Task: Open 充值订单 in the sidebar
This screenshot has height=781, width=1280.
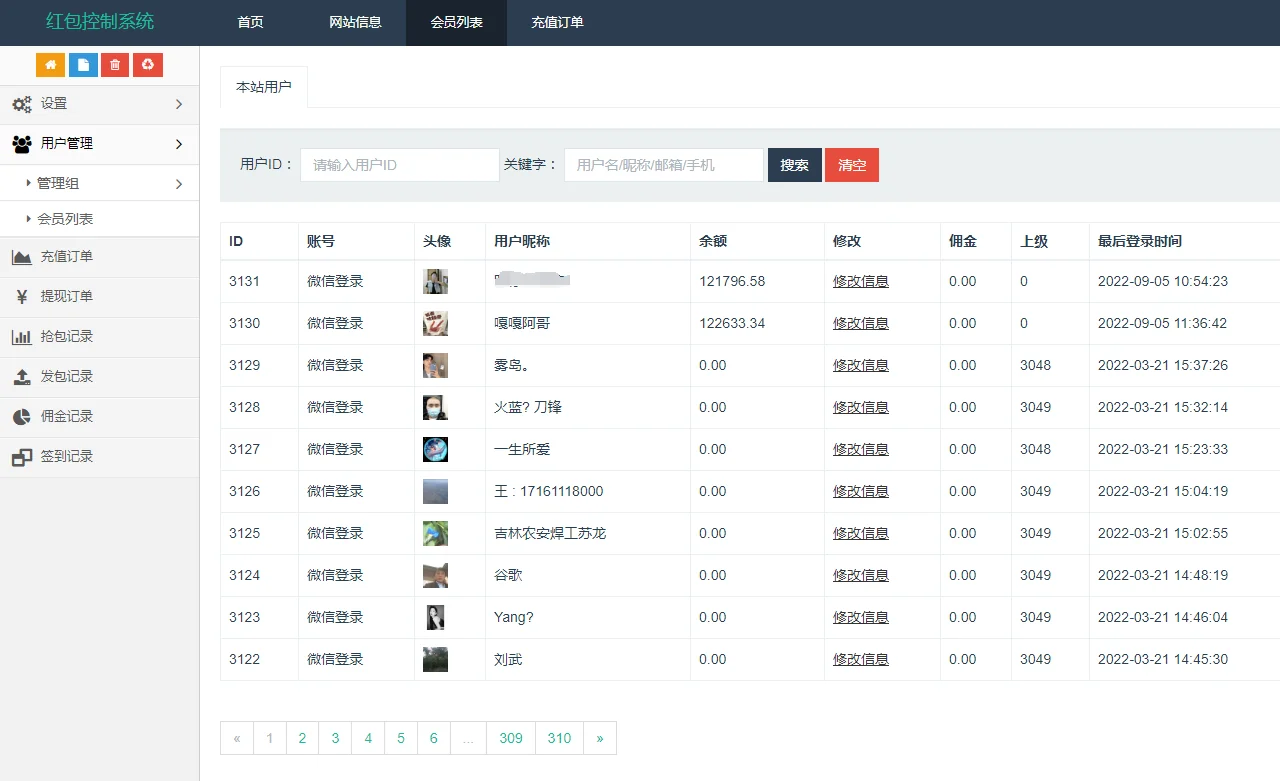Action: click(66, 257)
